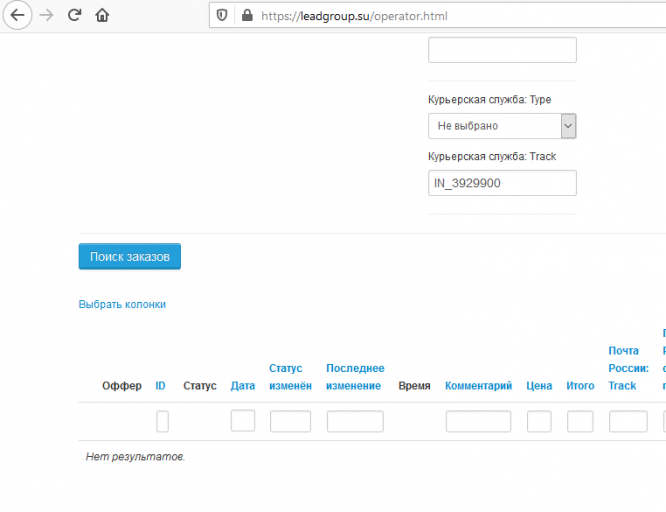Click the Статус column header text

[x=200, y=386]
